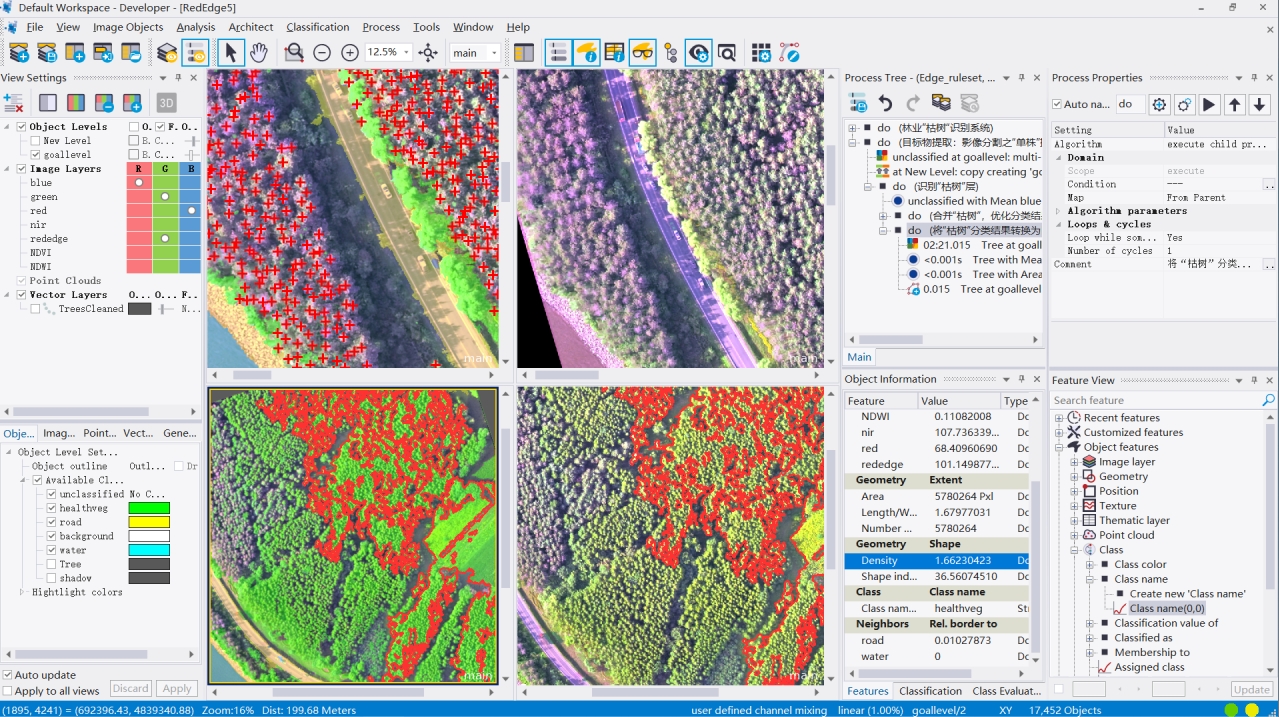The height and width of the screenshot is (717, 1279).
Task: Select the hand pan tool
Action: [259, 53]
